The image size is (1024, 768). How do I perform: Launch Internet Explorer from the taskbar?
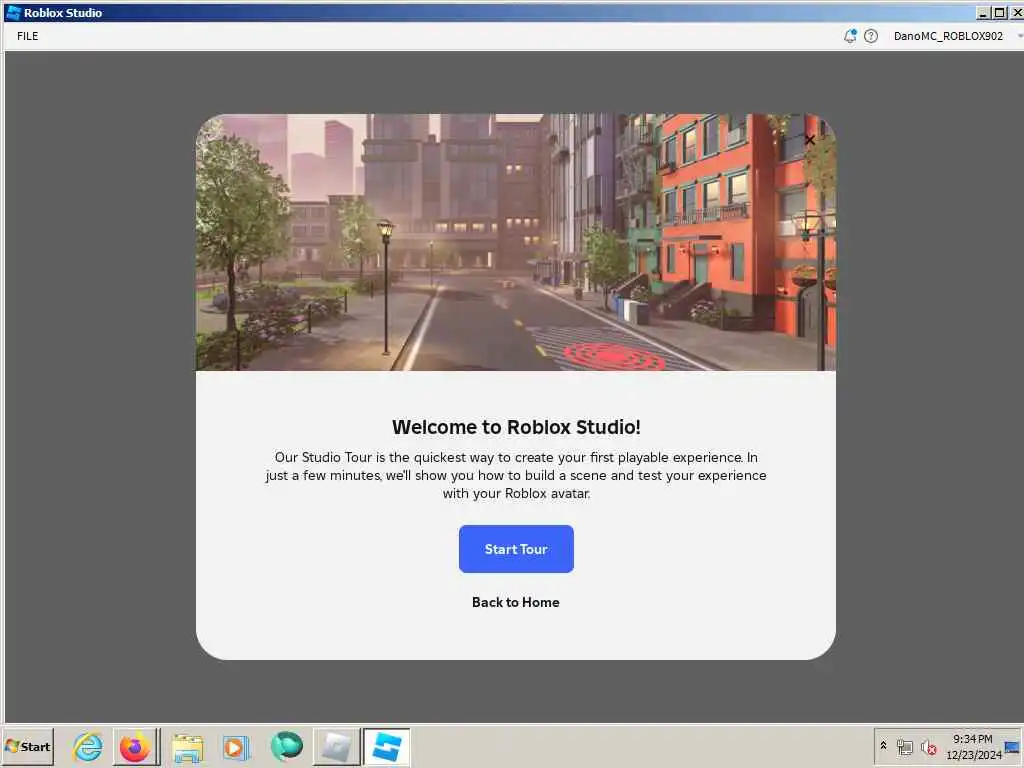(x=88, y=746)
